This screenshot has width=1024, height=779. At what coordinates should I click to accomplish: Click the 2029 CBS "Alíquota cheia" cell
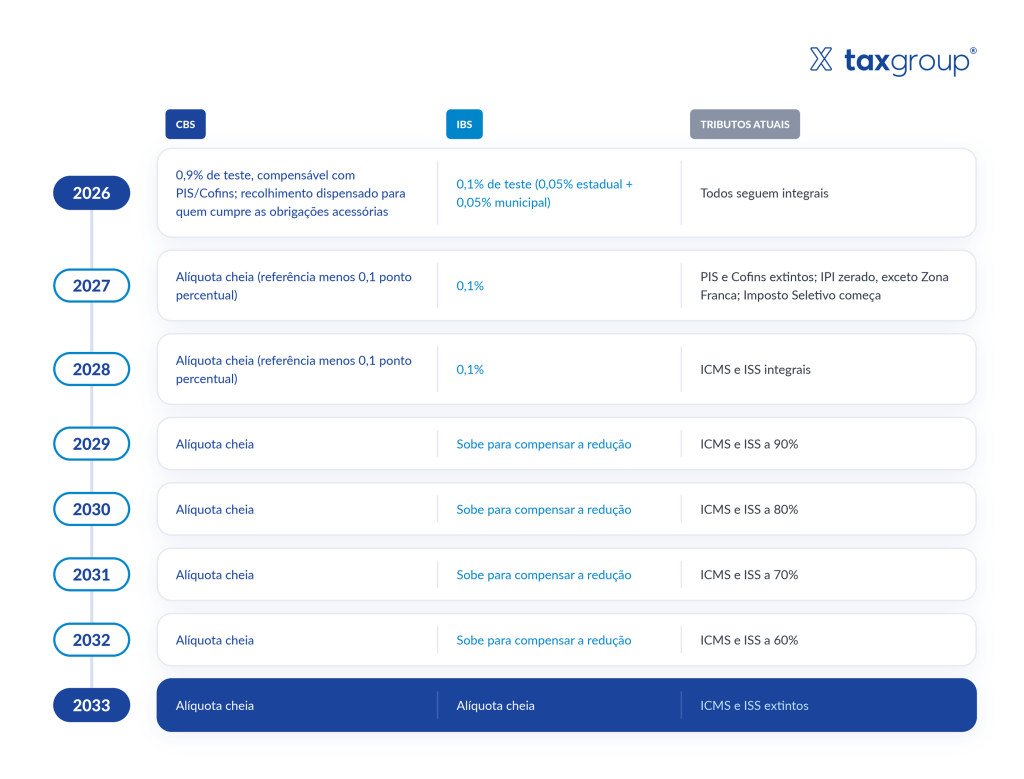pos(214,444)
